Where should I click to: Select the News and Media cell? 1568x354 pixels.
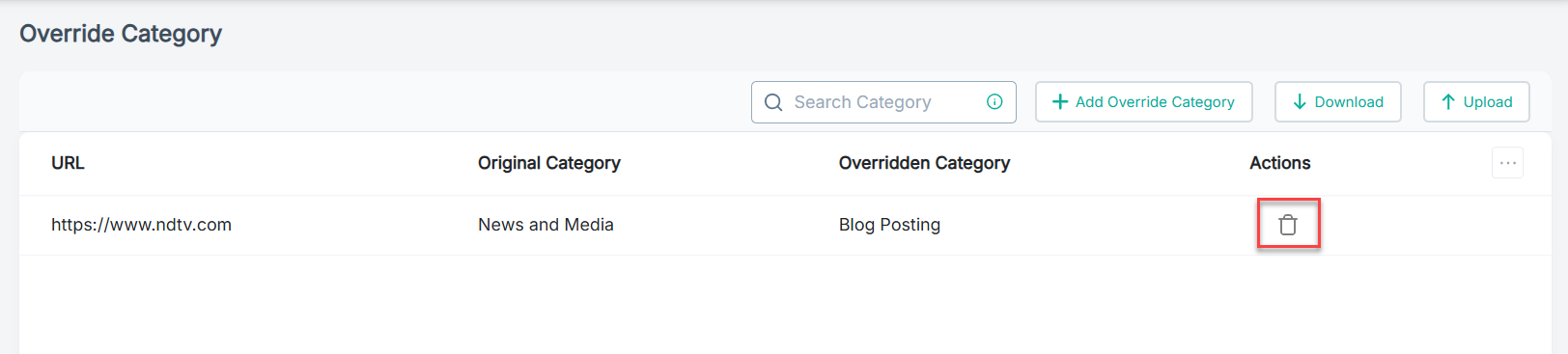(x=546, y=225)
